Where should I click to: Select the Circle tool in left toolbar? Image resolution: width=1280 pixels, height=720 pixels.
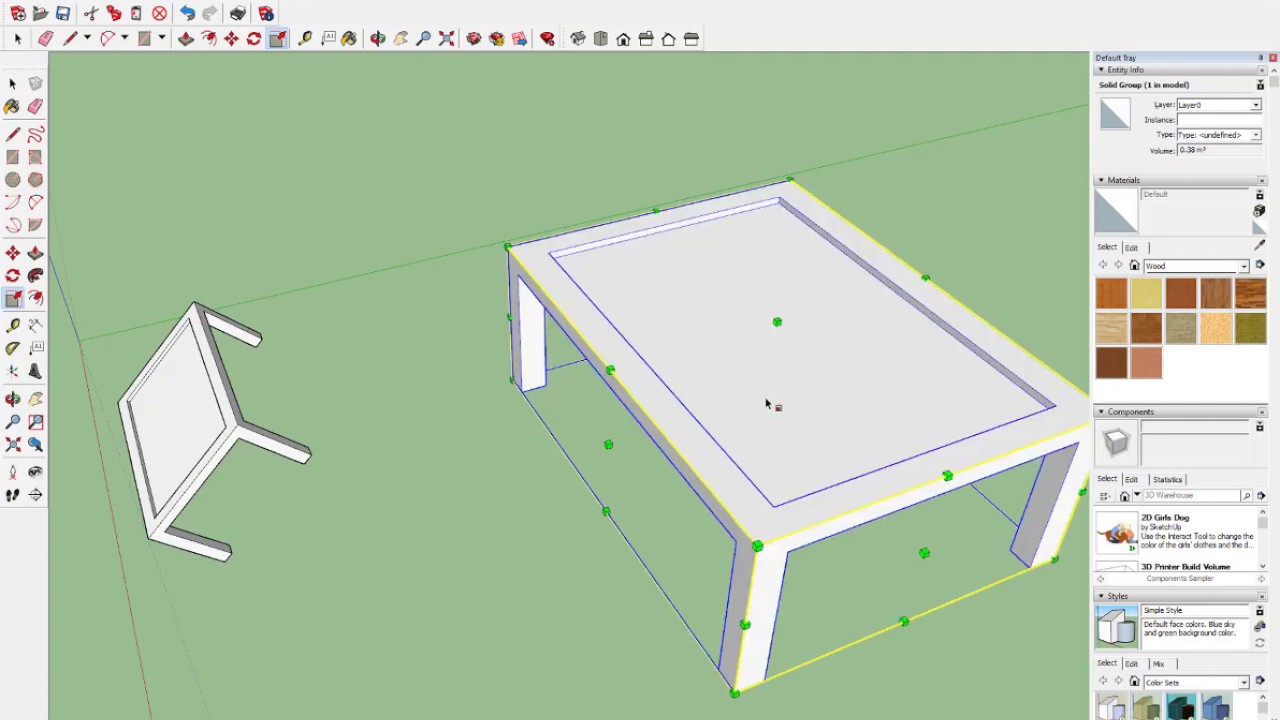[12, 180]
